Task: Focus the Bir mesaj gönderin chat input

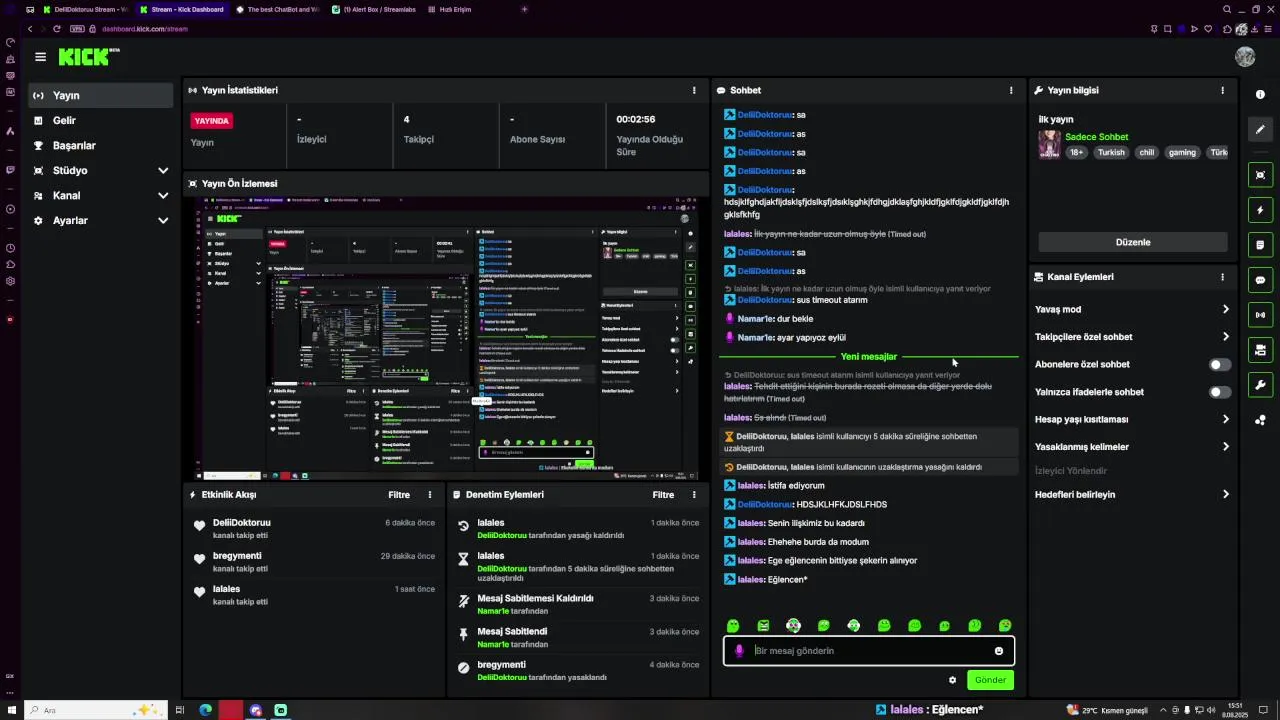Action: (868, 651)
